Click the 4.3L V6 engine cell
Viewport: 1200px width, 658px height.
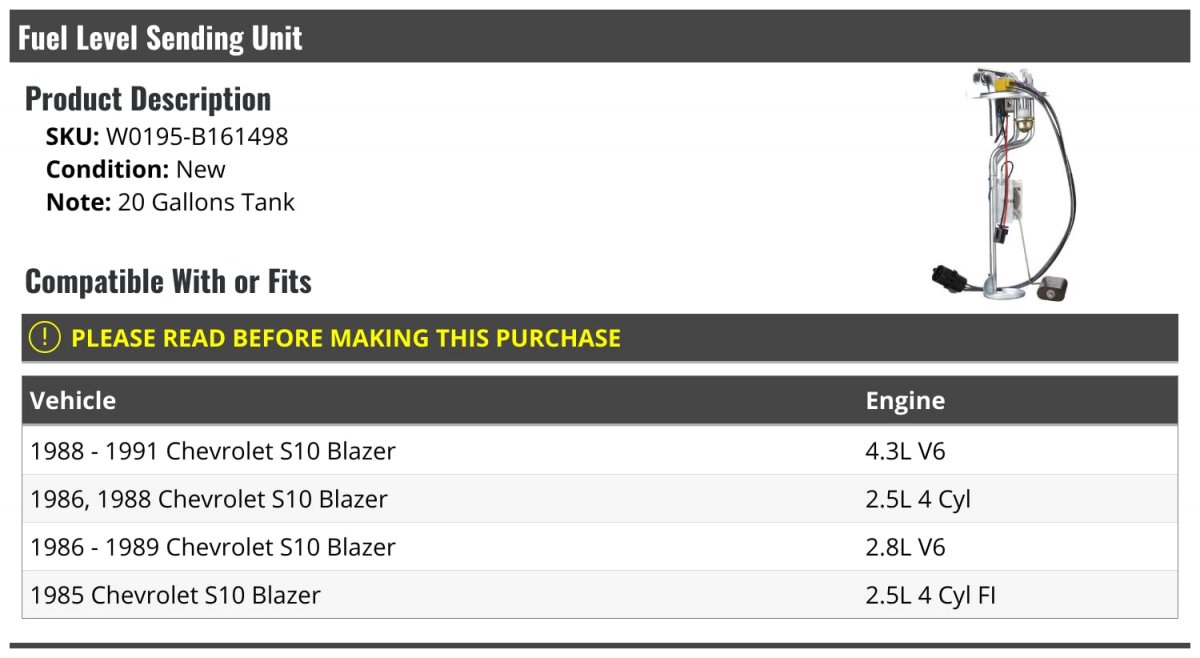click(905, 451)
